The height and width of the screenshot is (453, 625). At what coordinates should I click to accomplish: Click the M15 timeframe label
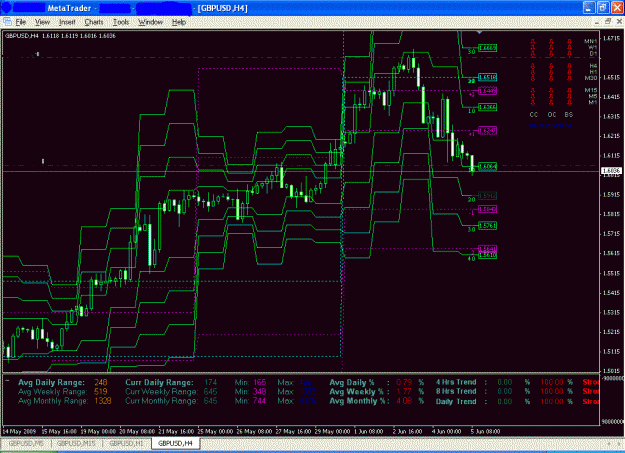pyautogui.click(x=591, y=90)
